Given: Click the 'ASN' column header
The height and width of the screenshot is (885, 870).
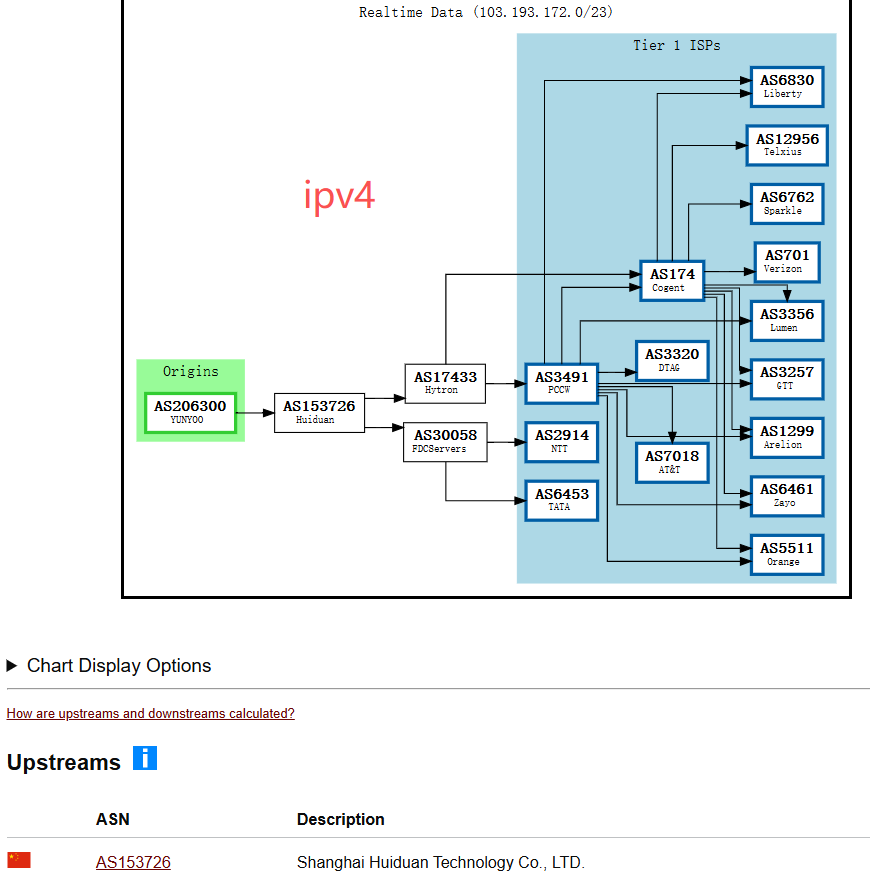Looking at the screenshot, I should [113, 819].
